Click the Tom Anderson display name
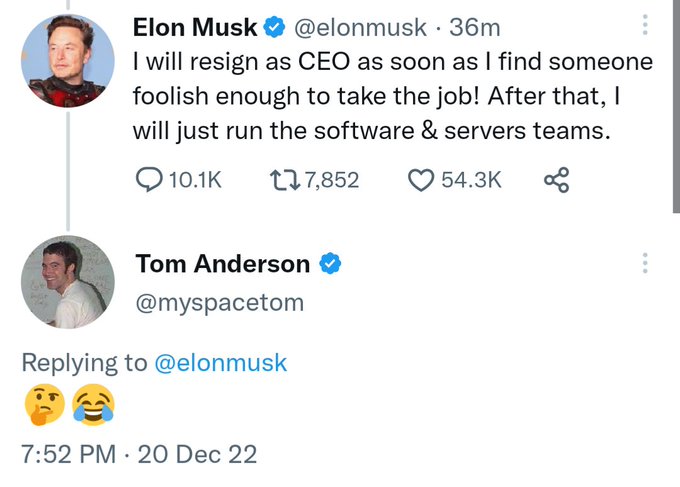 click(x=223, y=264)
